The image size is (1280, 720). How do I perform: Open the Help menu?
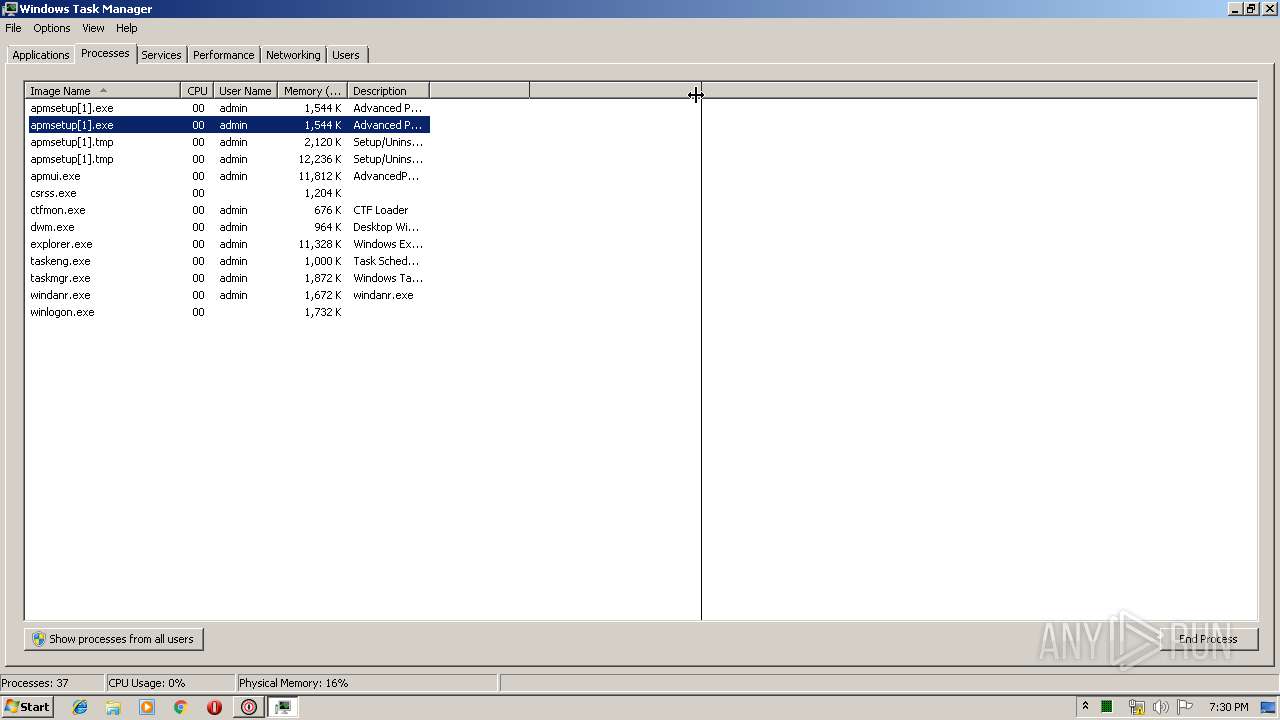point(127,28)
